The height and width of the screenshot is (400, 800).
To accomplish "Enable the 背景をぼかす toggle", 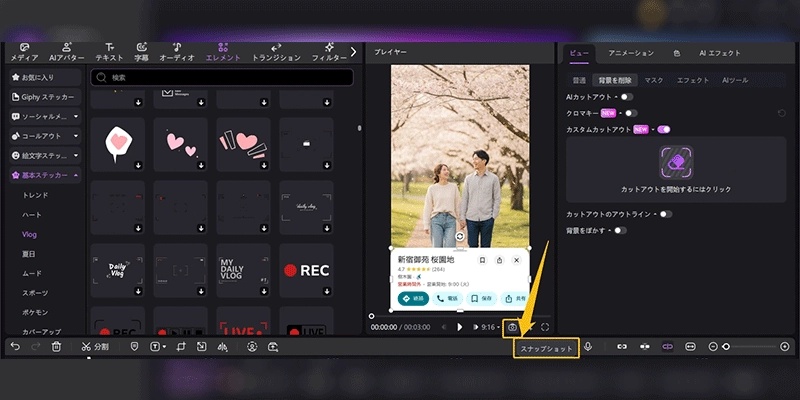I will pyautogui.click(x=620, y=230).
